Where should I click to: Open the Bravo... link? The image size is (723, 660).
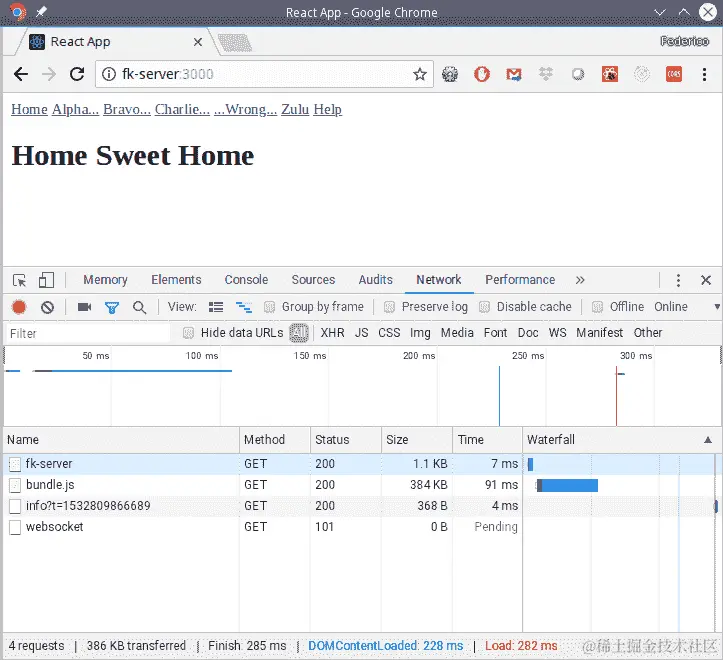click(127, 109)
